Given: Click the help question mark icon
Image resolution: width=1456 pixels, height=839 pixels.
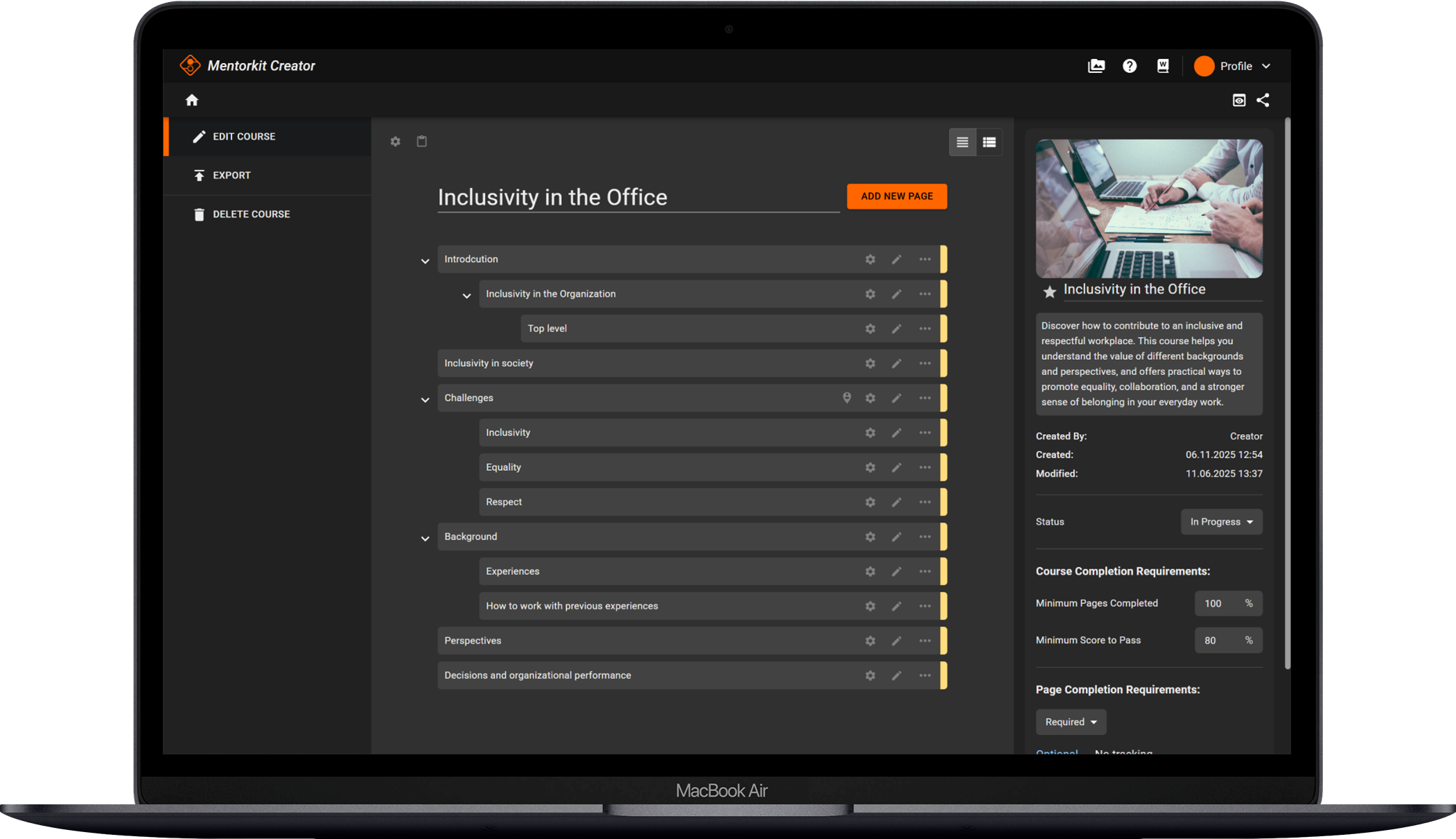Looking at the screenshot, I should tap(1130, 66).
